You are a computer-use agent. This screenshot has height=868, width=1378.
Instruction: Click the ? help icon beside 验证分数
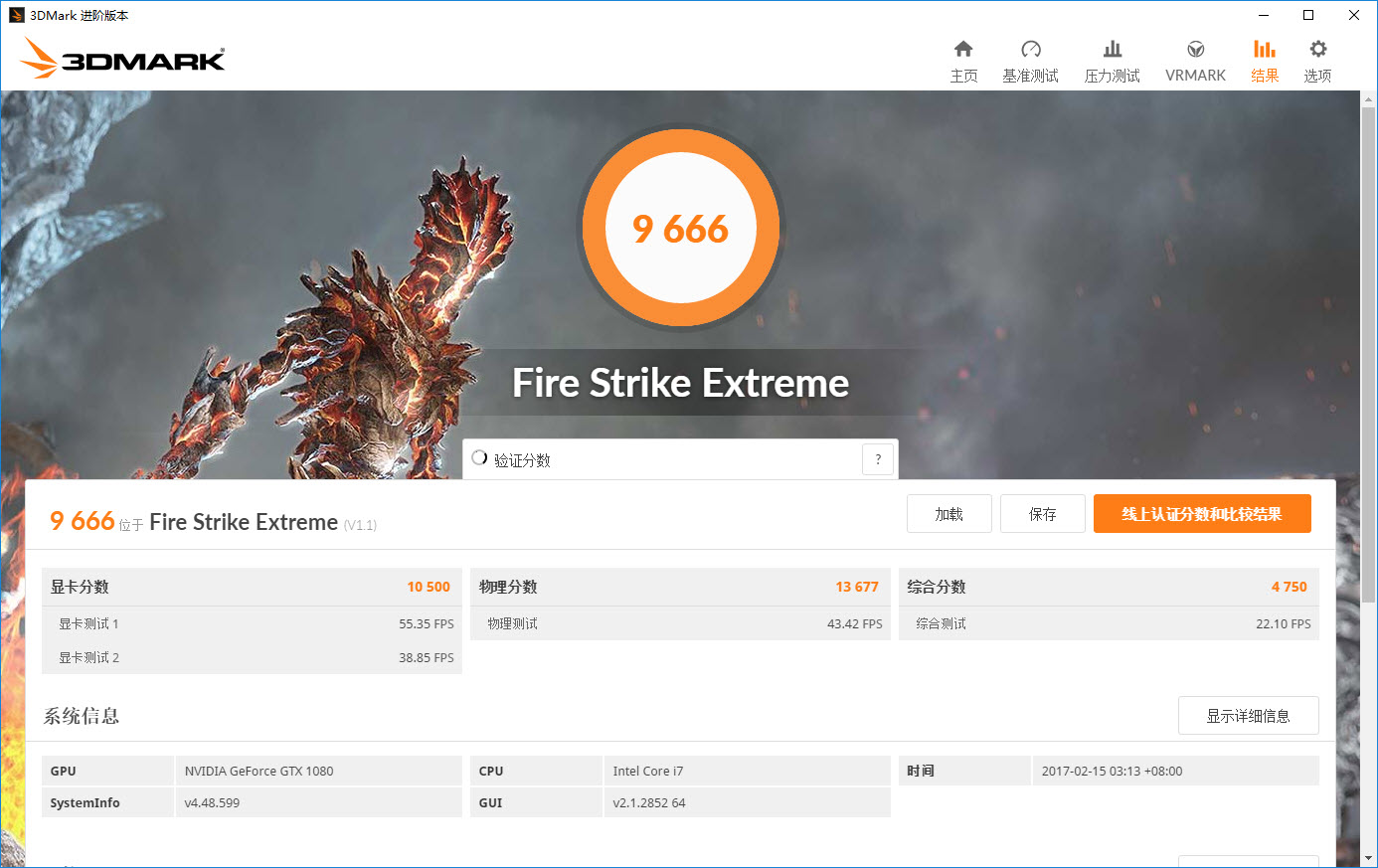[x=877, y=458]
